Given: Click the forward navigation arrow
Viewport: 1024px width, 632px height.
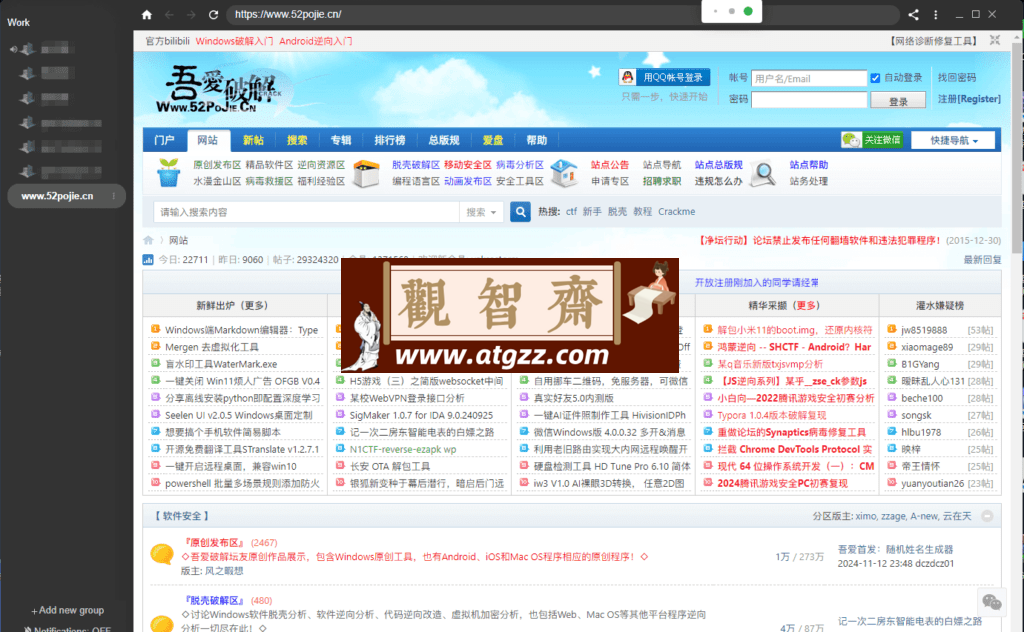Looking at the screenshot, I should 191,14.
